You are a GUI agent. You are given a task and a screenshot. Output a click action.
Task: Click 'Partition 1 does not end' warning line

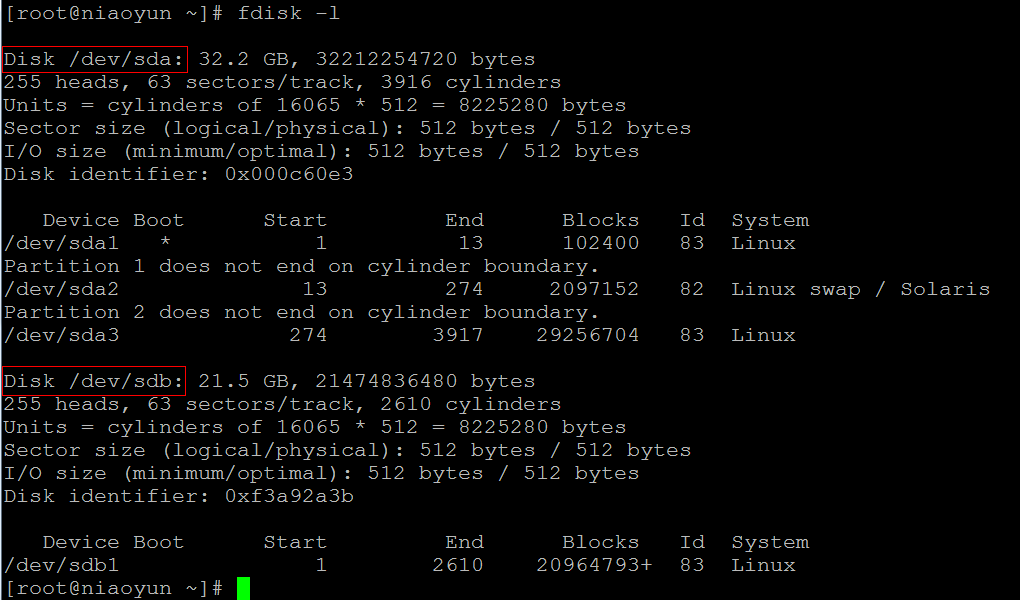pos(301,266)
